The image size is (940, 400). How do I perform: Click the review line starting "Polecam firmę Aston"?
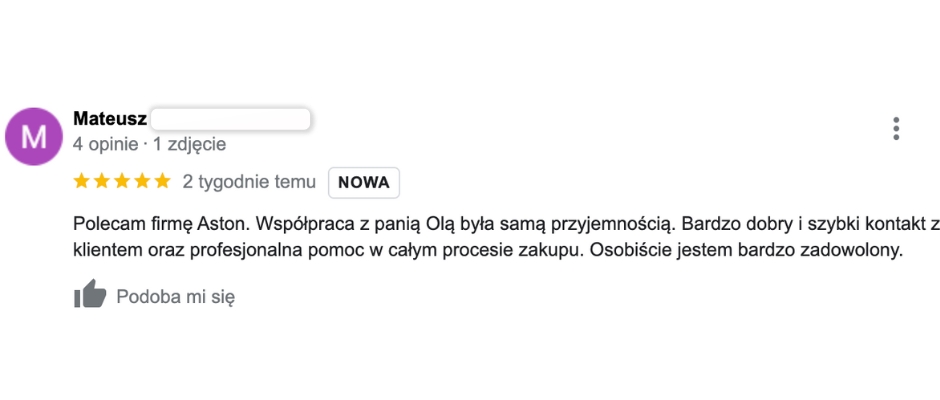(506, 224)
